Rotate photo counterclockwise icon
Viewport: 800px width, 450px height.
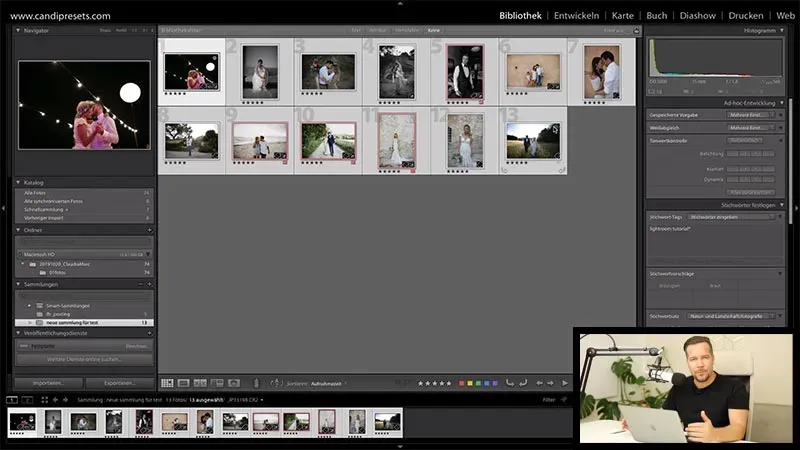click(x=509, y=383)
